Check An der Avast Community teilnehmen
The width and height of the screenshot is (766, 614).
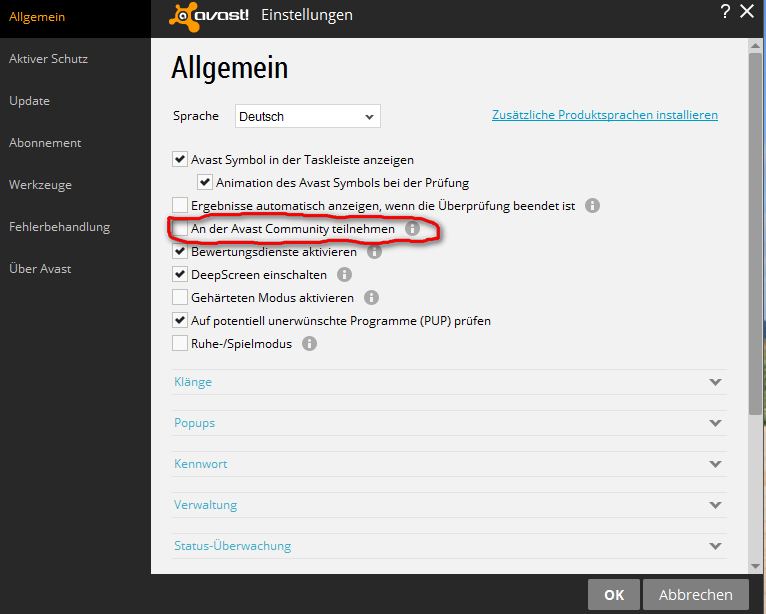point(180,228)
